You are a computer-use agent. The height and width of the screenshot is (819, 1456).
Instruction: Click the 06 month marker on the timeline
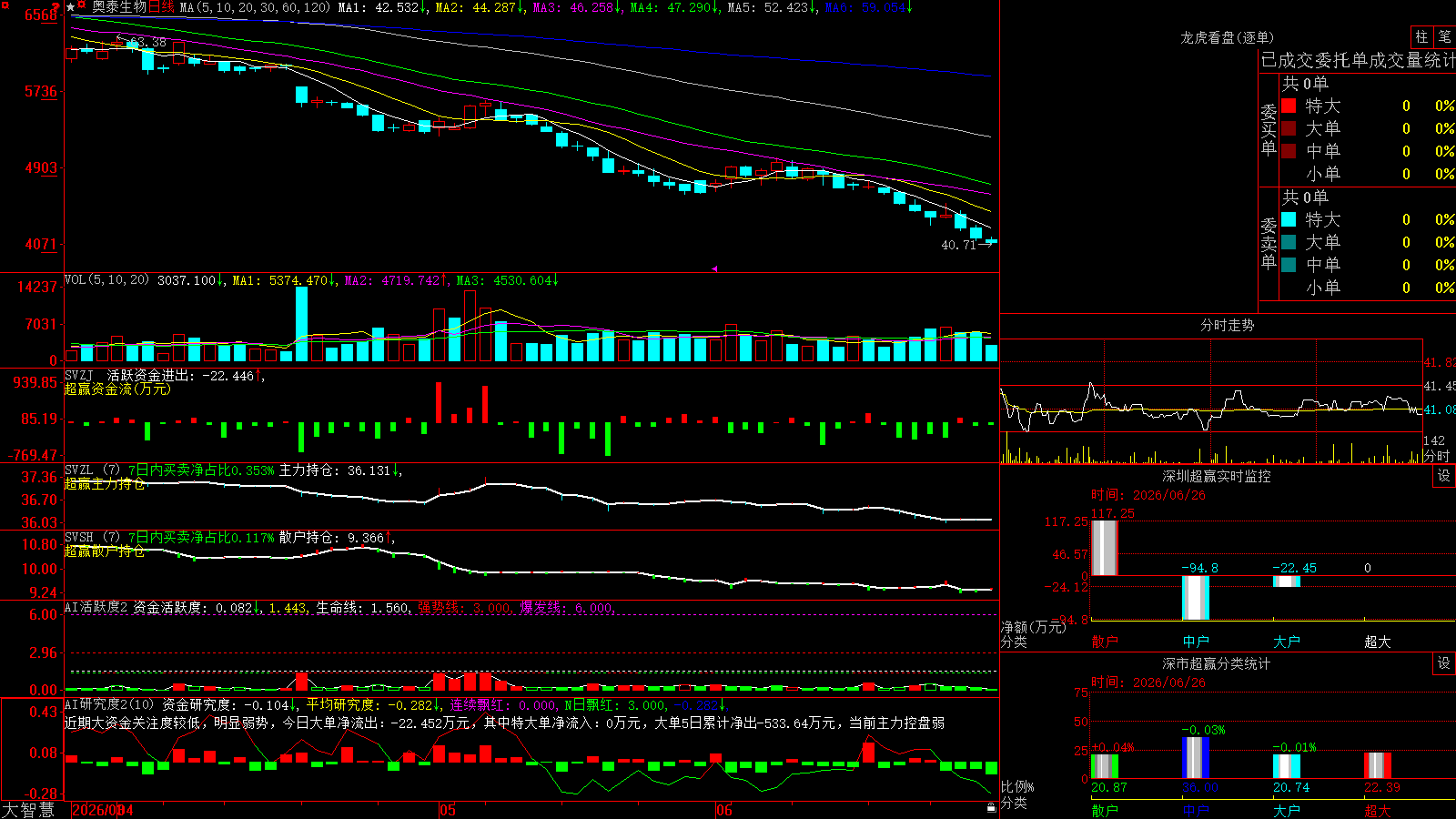(x=723, y=810)
